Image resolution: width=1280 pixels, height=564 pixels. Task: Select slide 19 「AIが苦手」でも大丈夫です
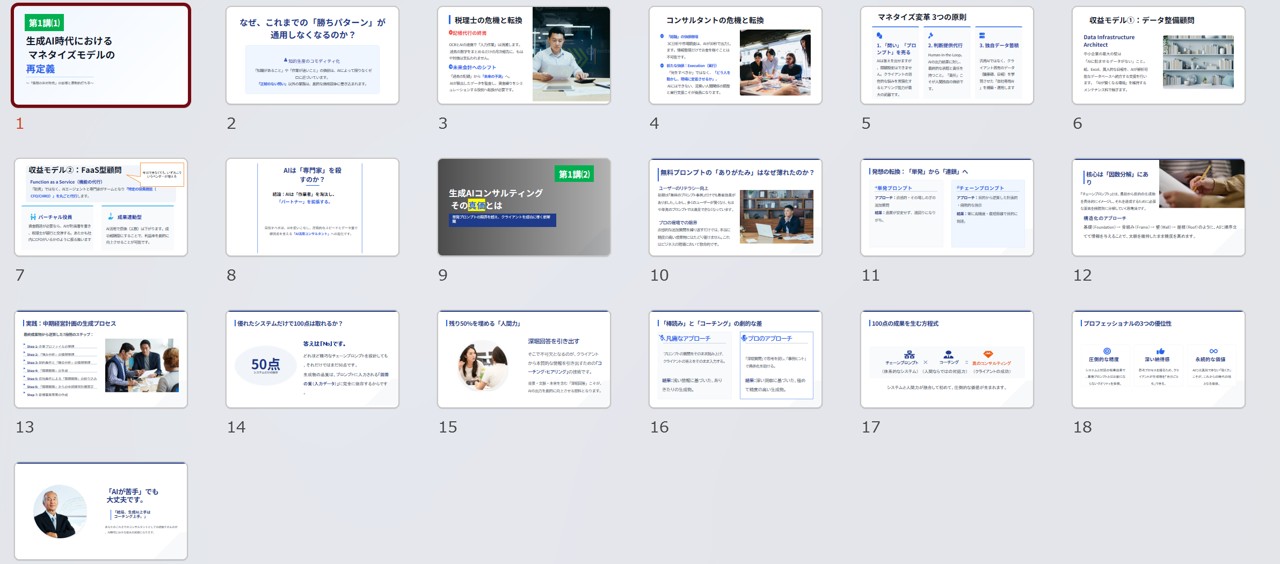(100, 511)
